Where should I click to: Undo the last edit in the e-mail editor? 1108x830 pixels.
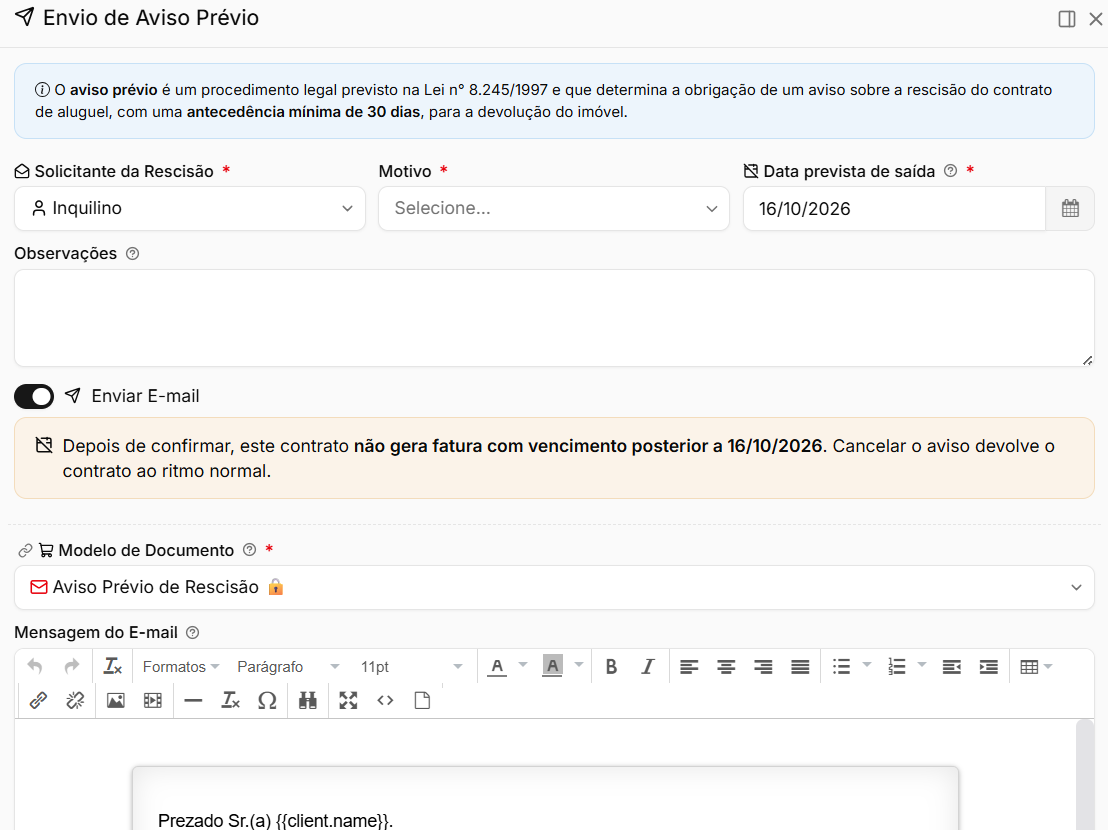(35, 667)
